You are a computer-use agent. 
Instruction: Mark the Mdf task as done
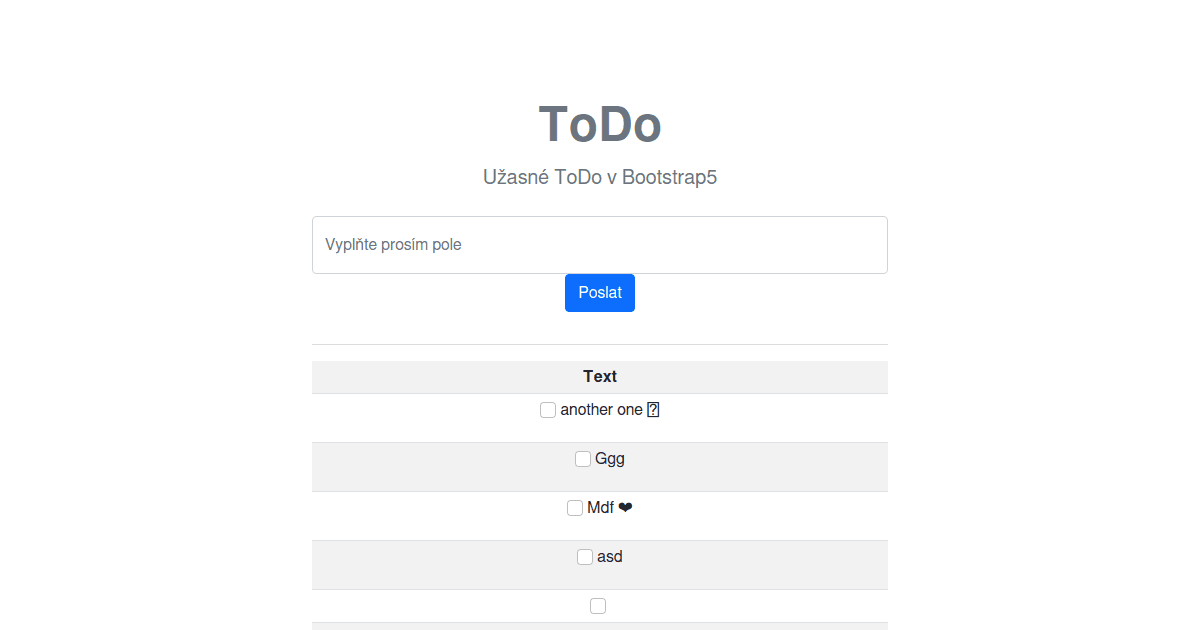575,508
